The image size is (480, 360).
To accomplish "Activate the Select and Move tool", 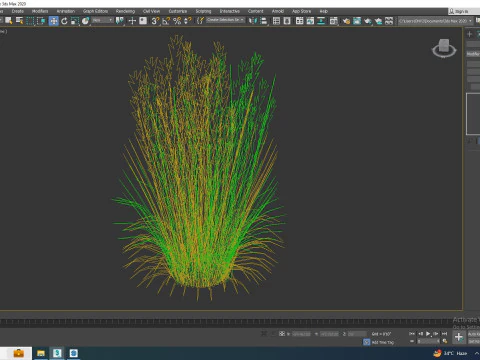I will 53,21.
